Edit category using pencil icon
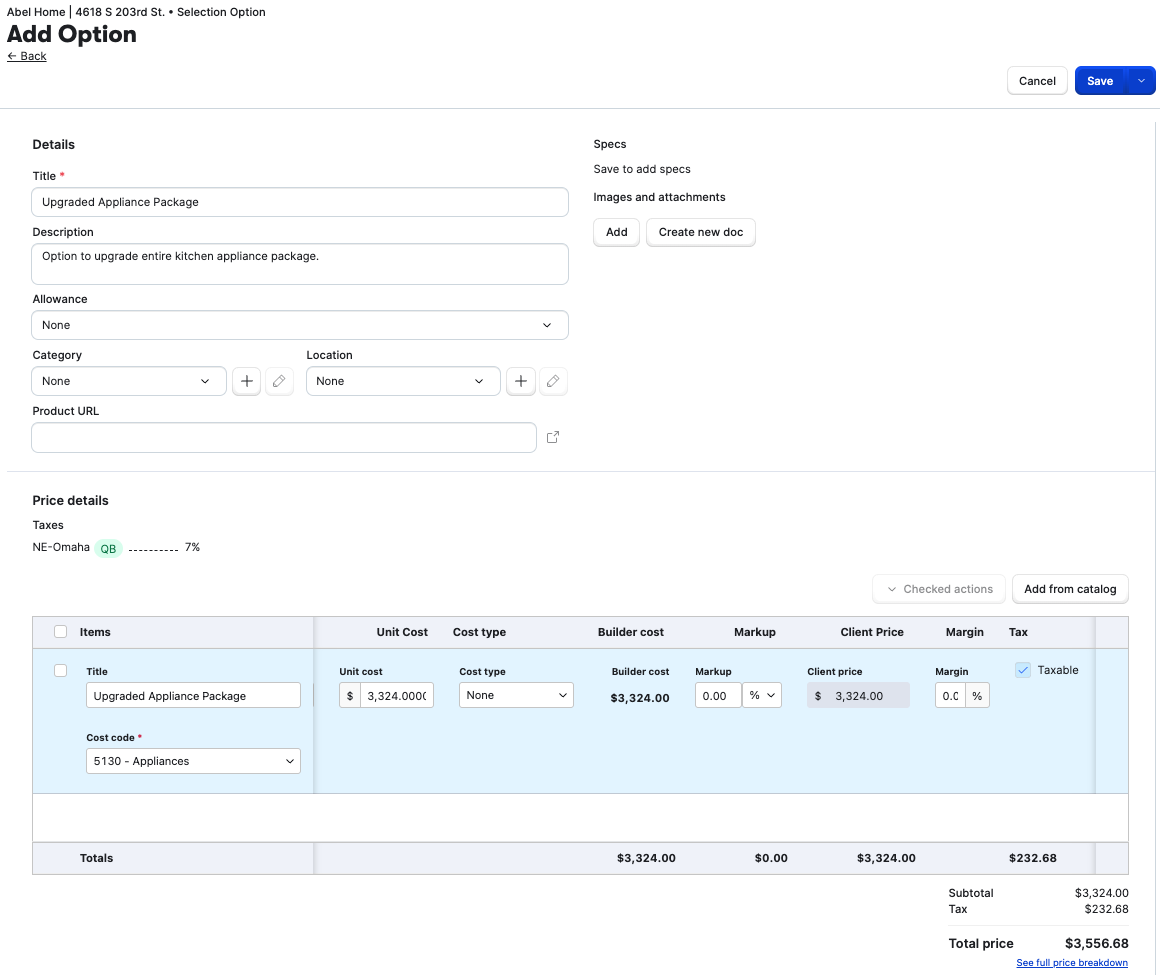Viewport: 1160px width, 975px height. pos(279,381)
